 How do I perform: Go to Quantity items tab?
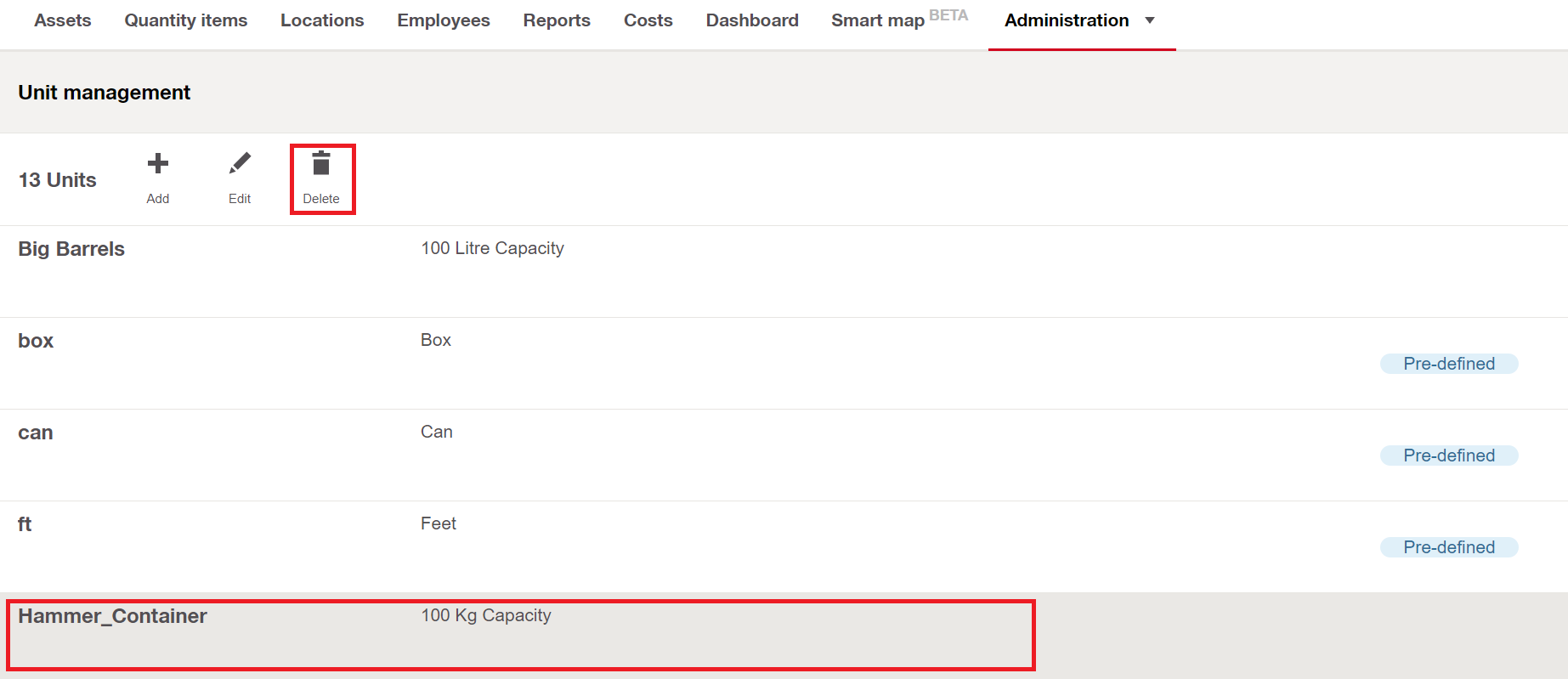pos(186,20)
